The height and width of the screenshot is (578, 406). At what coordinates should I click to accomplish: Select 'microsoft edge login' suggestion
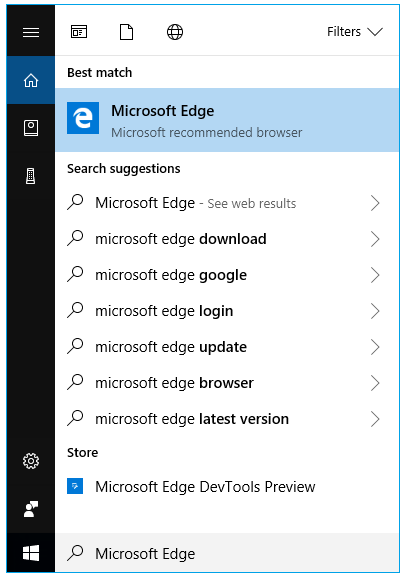[x=227, y=311]
